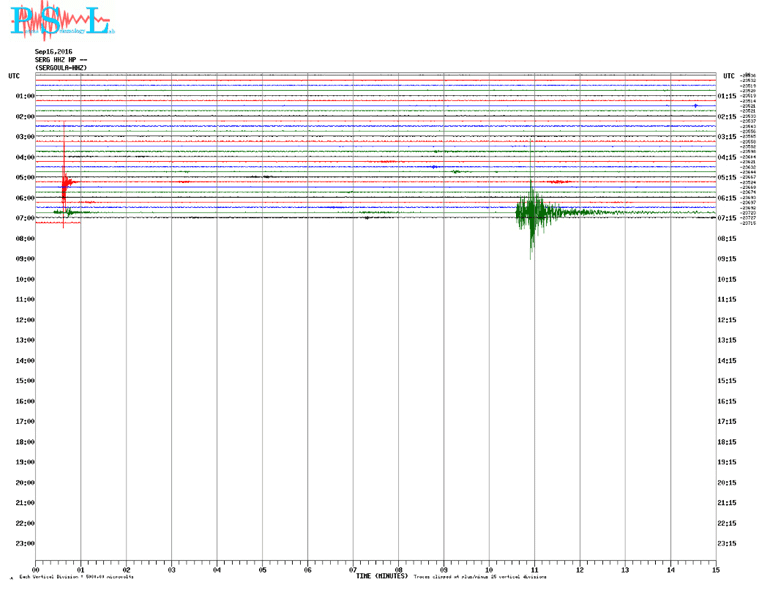Select the 12:00 hour label on left axis
The height and width of the screenshot is (593, 770).
coord(25,320)
